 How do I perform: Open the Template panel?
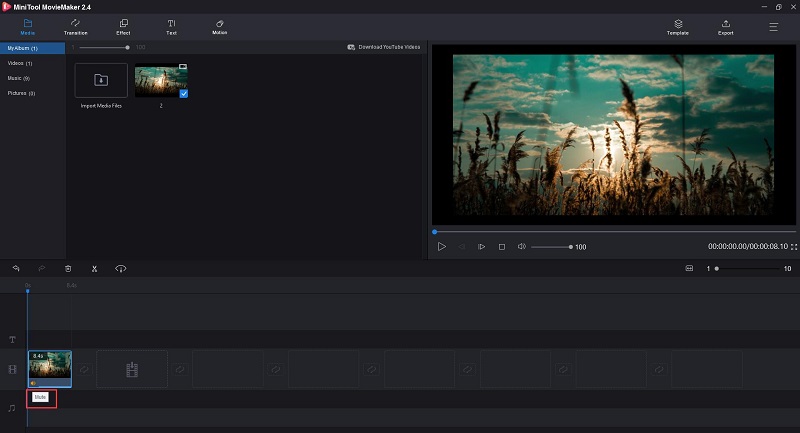pyautogui.click(x=678, y=27)
